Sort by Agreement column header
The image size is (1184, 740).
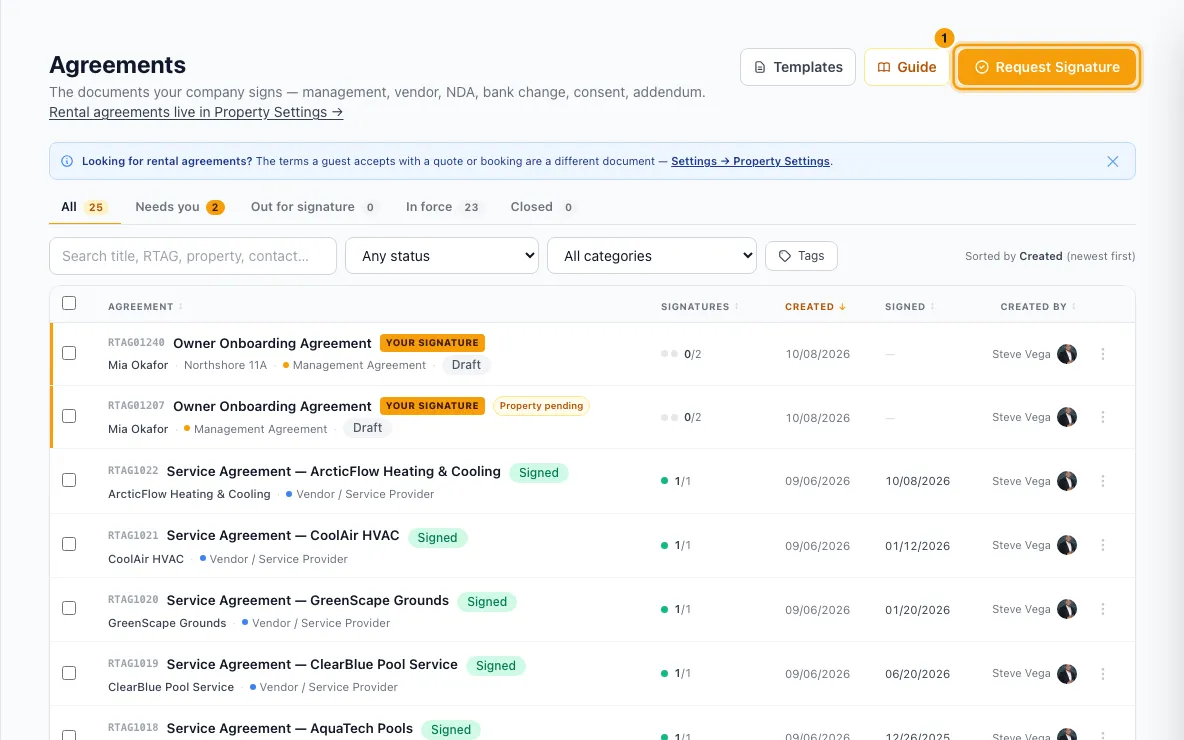click(x=145, y=307)
